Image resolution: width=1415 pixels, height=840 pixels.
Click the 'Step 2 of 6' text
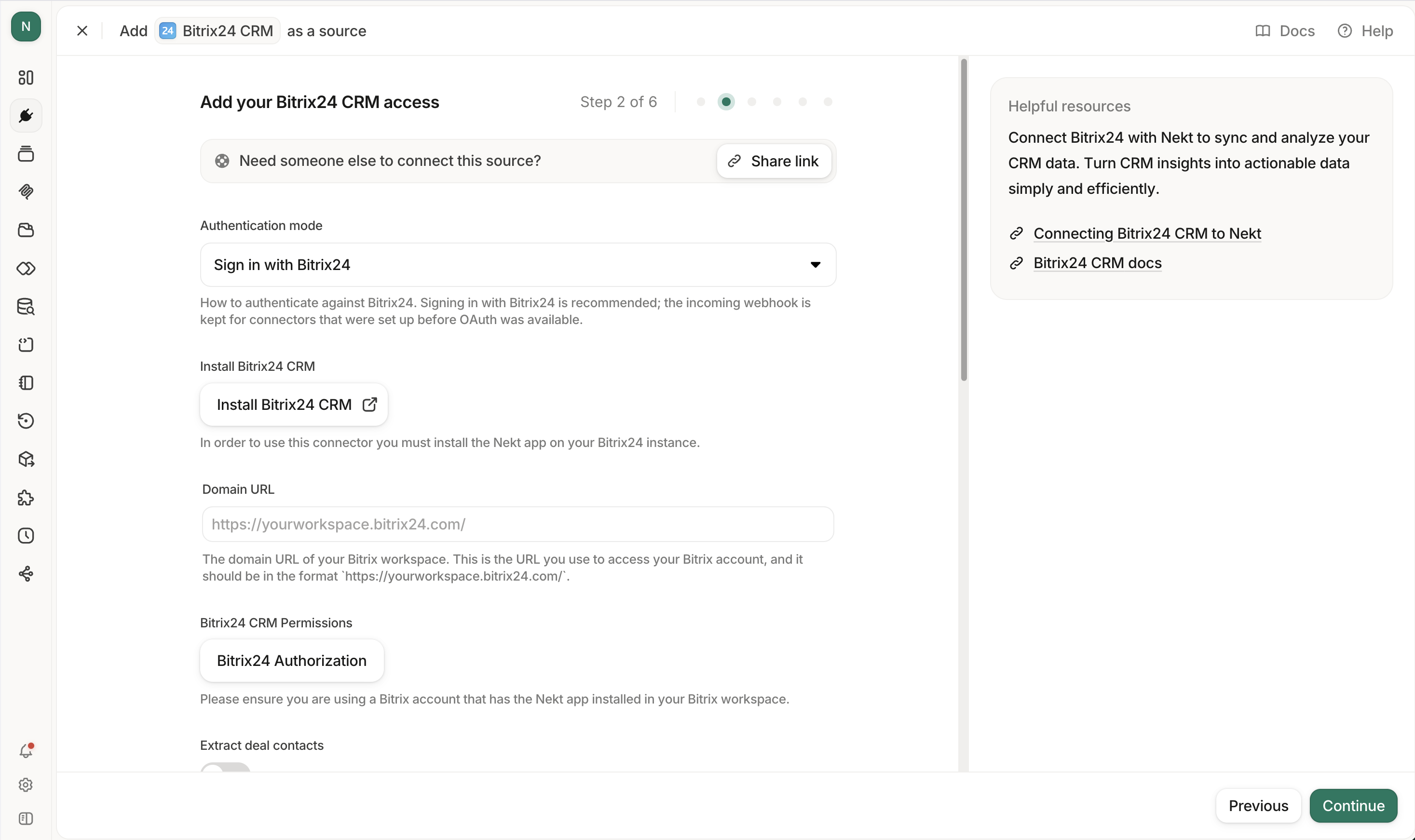pos(619,102)
